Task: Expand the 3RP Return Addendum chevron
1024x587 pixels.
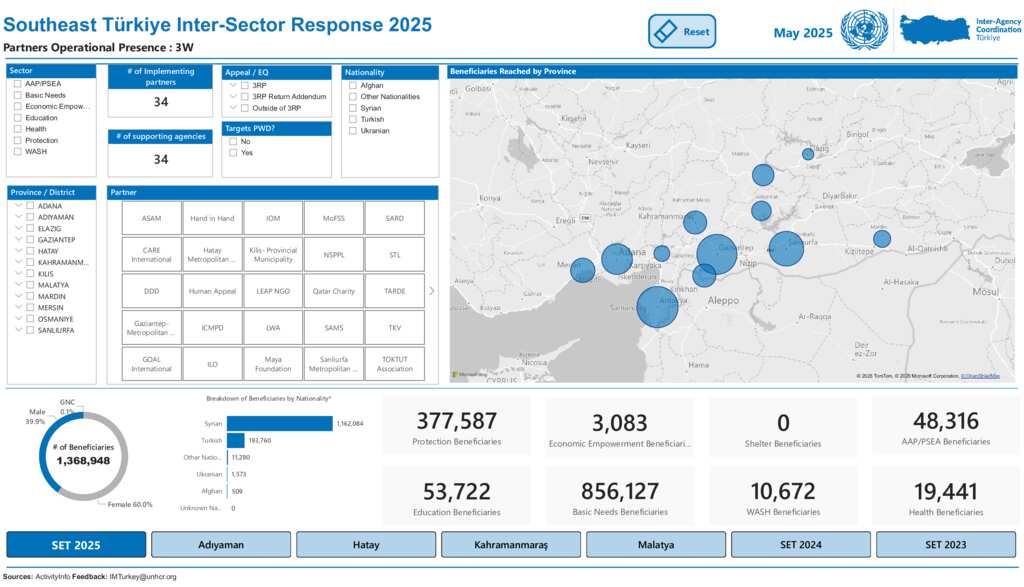Action: point(233,96)
